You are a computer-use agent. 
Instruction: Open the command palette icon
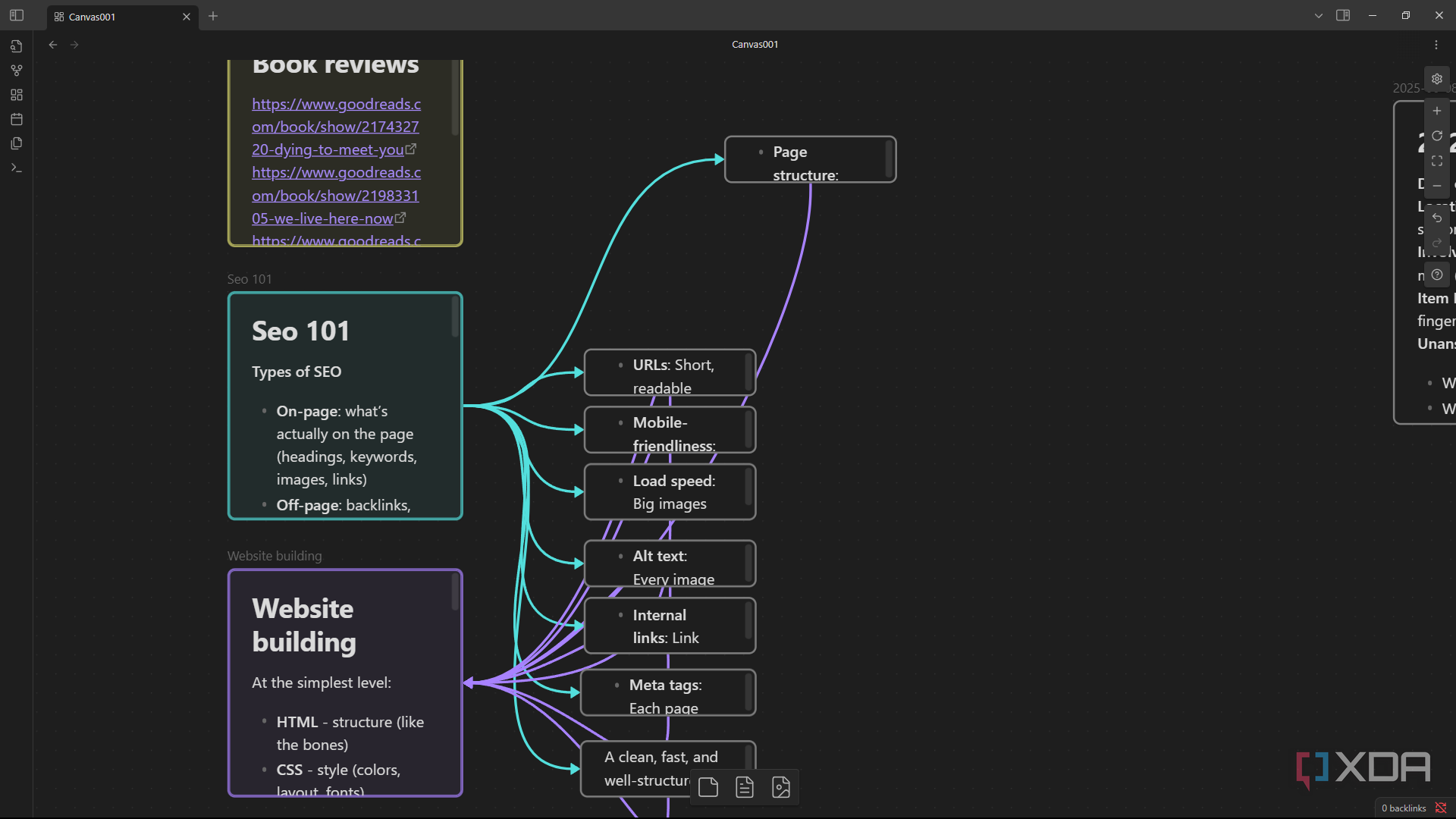point(17,168)
